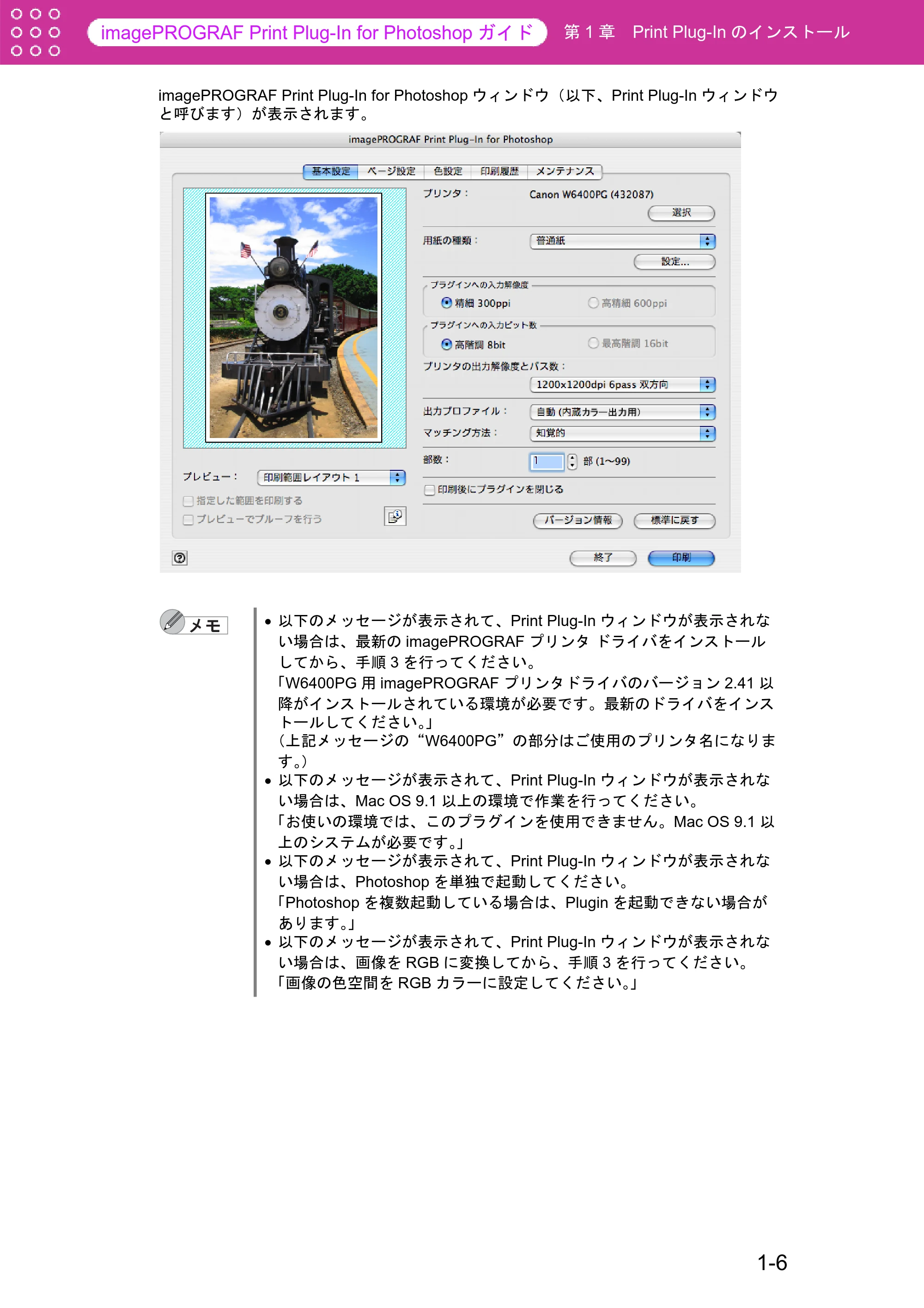924x1308 pixels.
Task: Click 標準に戻す button
Action: pos(675,521)
